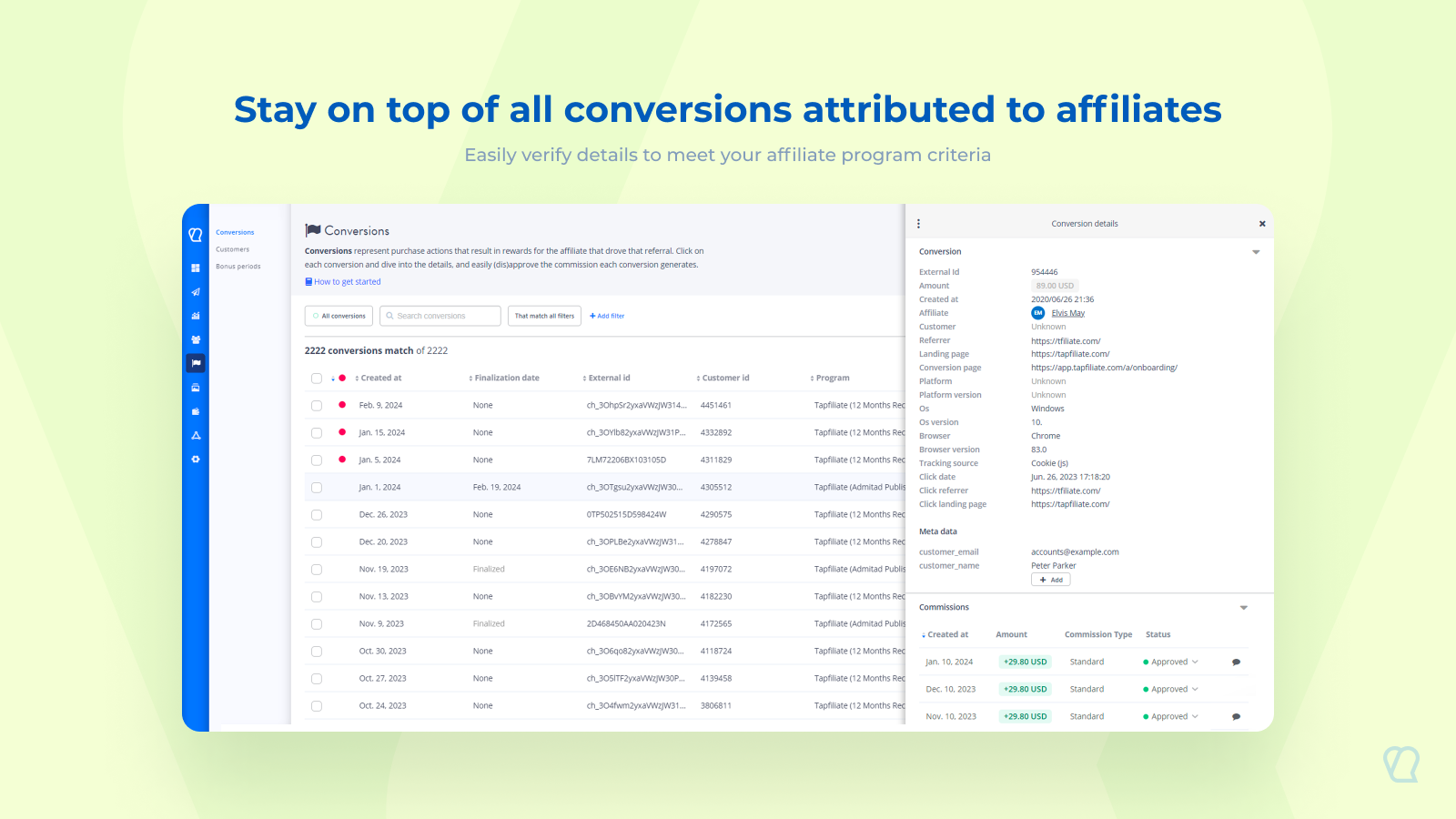This screenshot has width=1456, height=819.
Task: Close the Conversion details panel
Action: pyautogui.click(x=1262, y=224)
